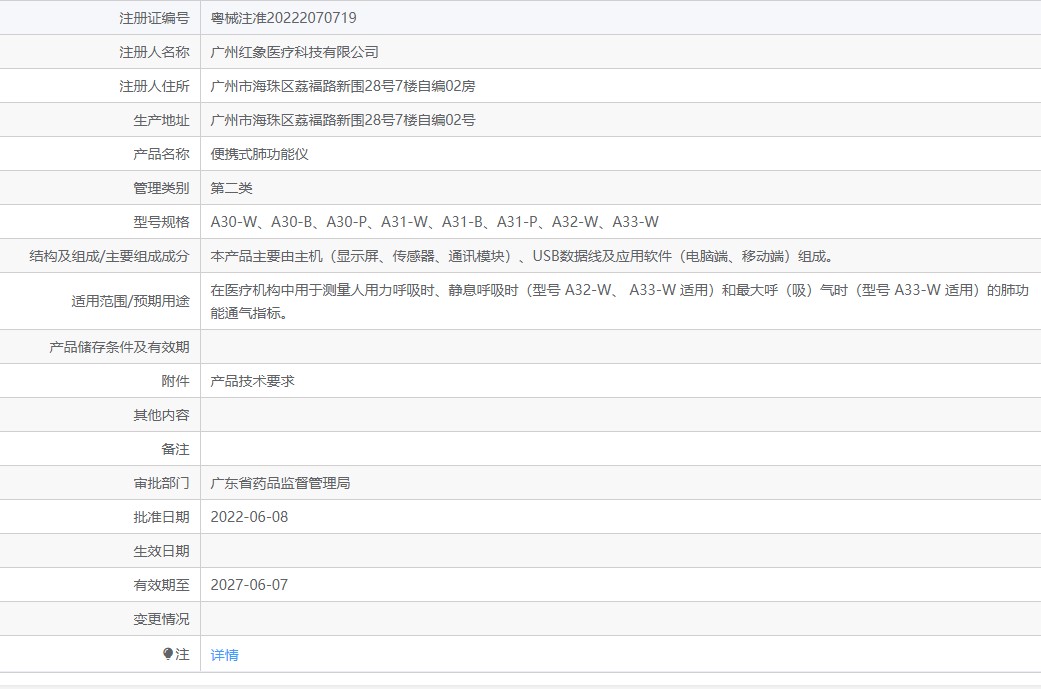Click the 备注 label
Screen dimensions: 1041x689
coord(175,449)
